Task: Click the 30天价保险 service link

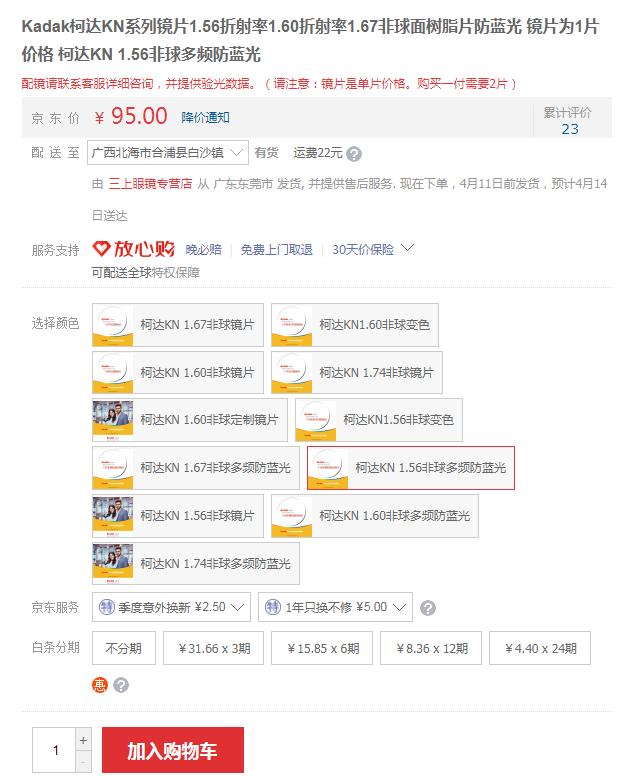Action: (363, 250)
